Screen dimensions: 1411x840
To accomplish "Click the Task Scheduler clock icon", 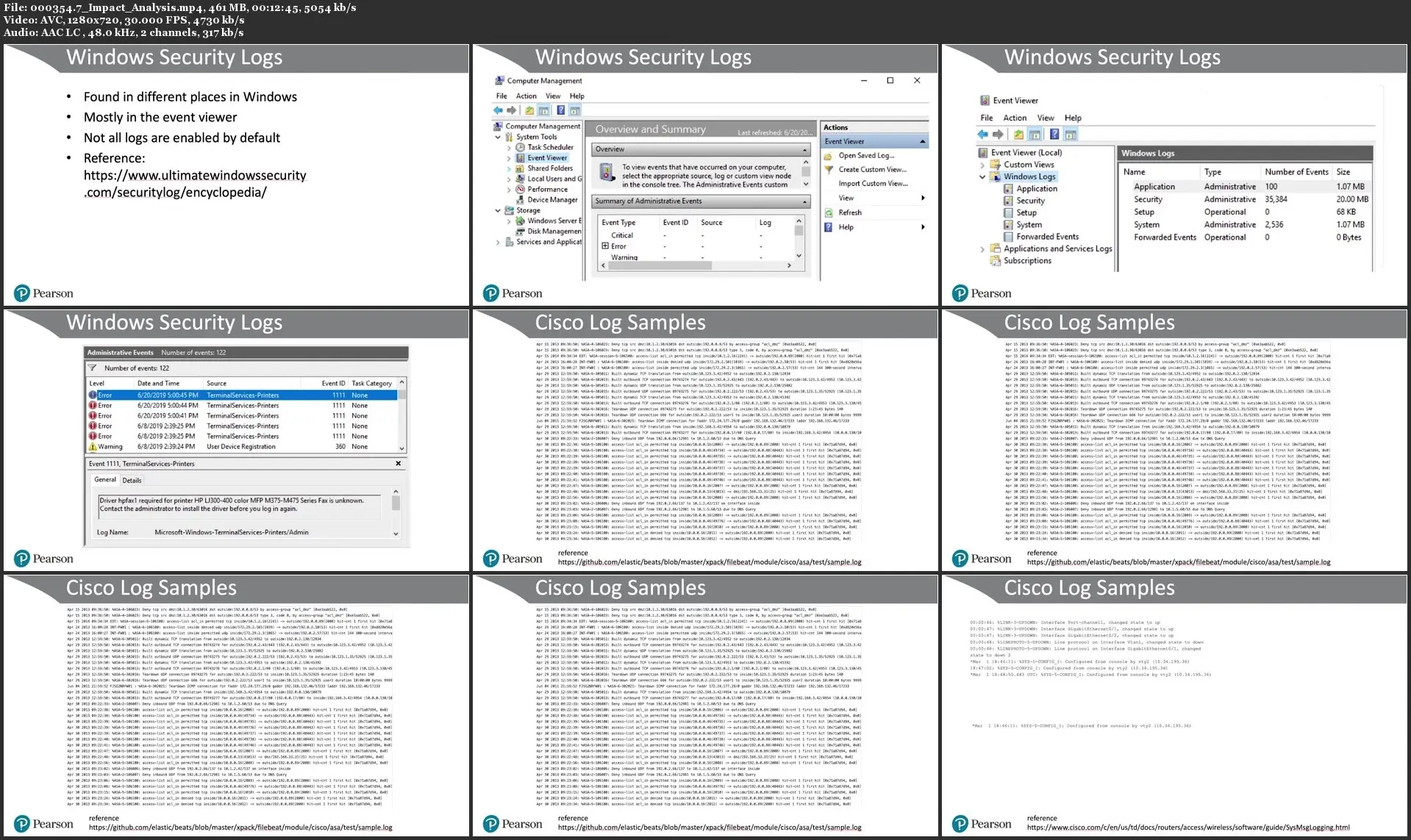I will click(x=520, y=147).
